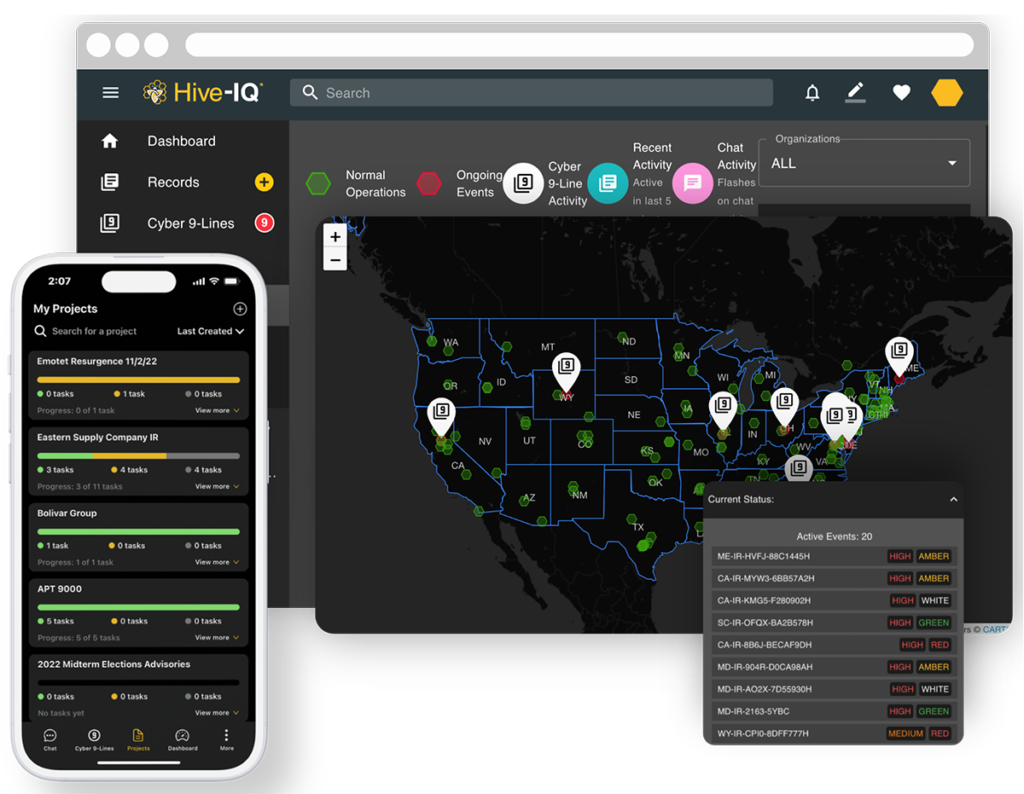This screenshot has width=1024, height=794.
Task: Click the Hive-IQ hexagon logo
Action: pyautogui.click(x=156, y=92)
